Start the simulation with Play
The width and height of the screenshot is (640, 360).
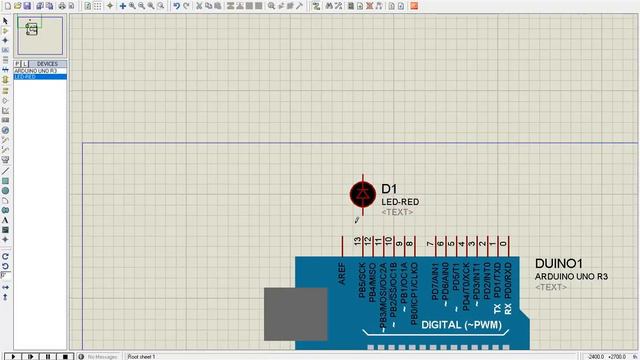point(13,356)
